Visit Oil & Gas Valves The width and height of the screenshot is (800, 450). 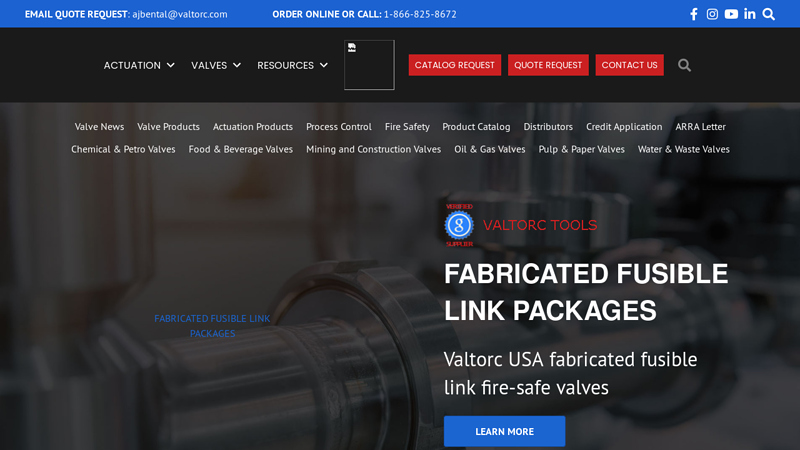coord(489,149)
